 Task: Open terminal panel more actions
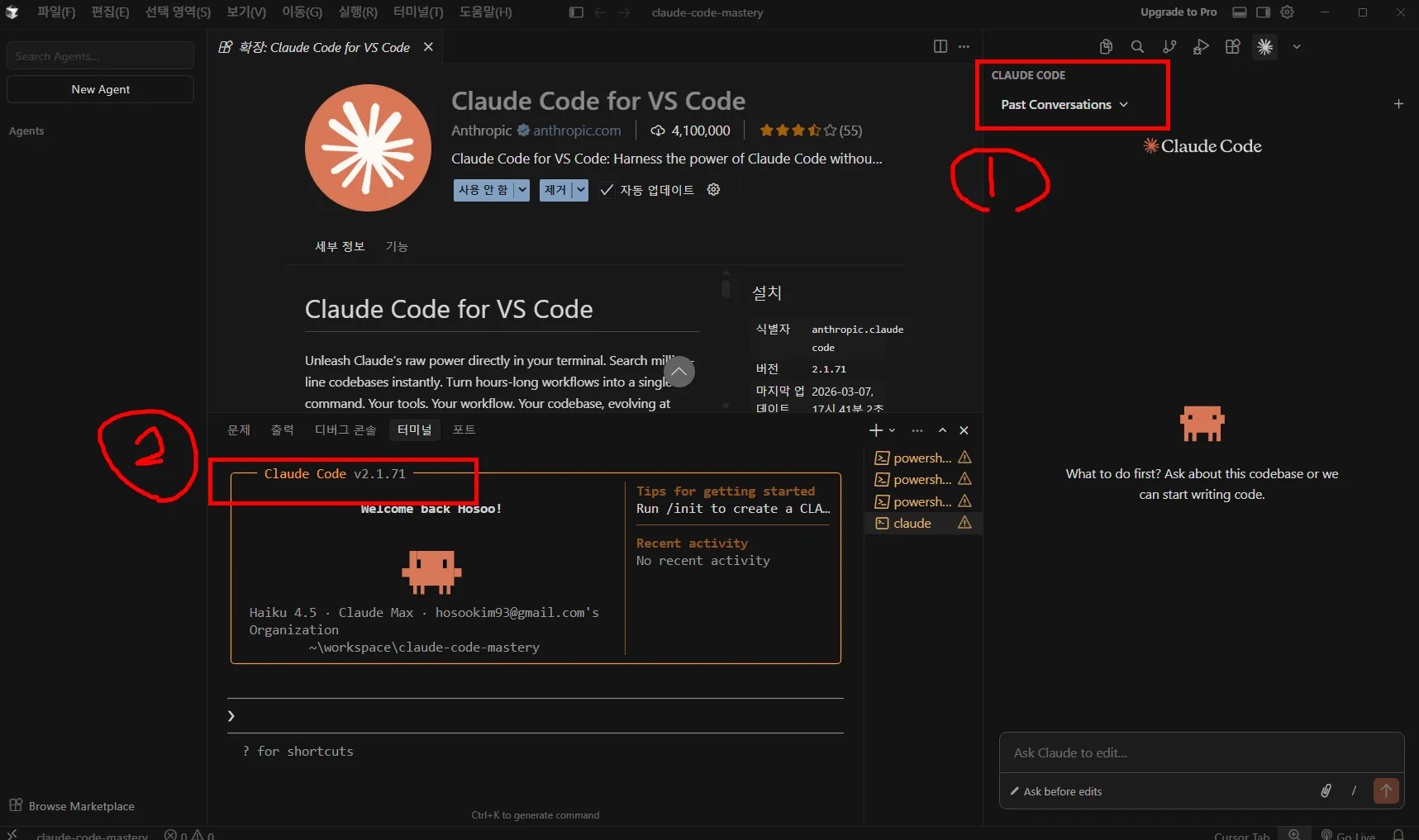click(x=917, y=430)
